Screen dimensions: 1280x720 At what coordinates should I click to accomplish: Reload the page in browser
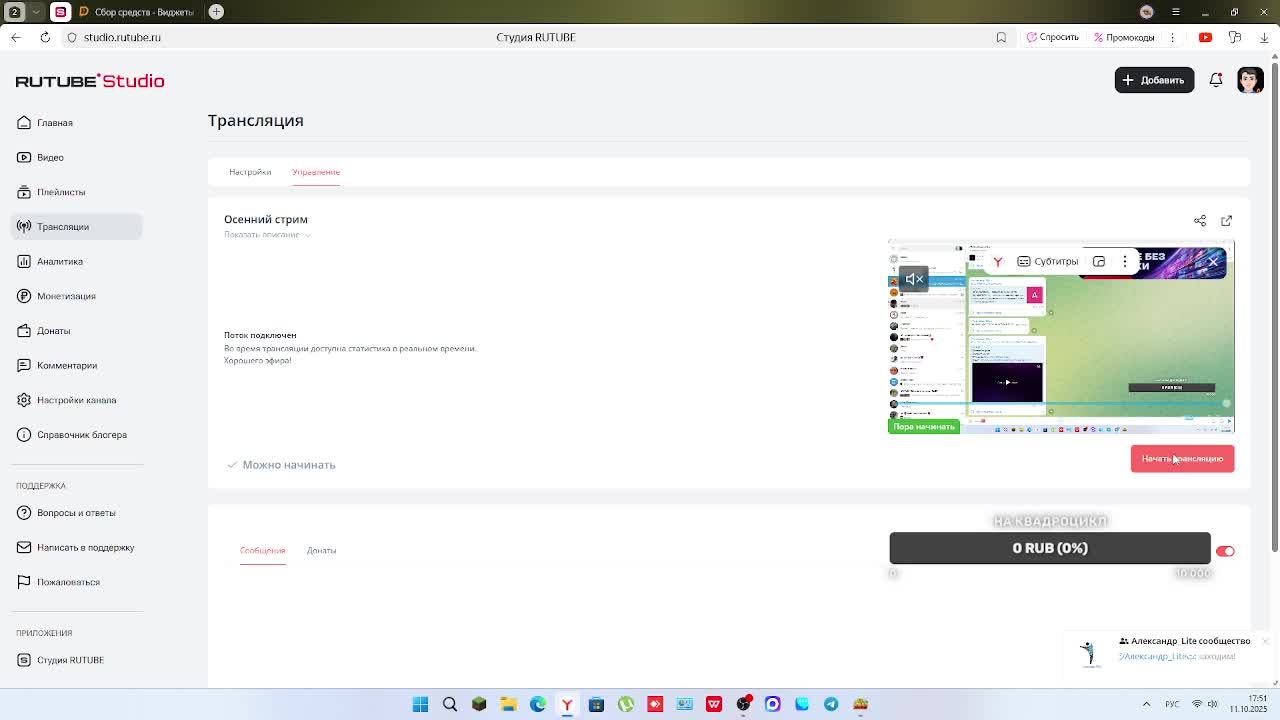click(45, 37)
